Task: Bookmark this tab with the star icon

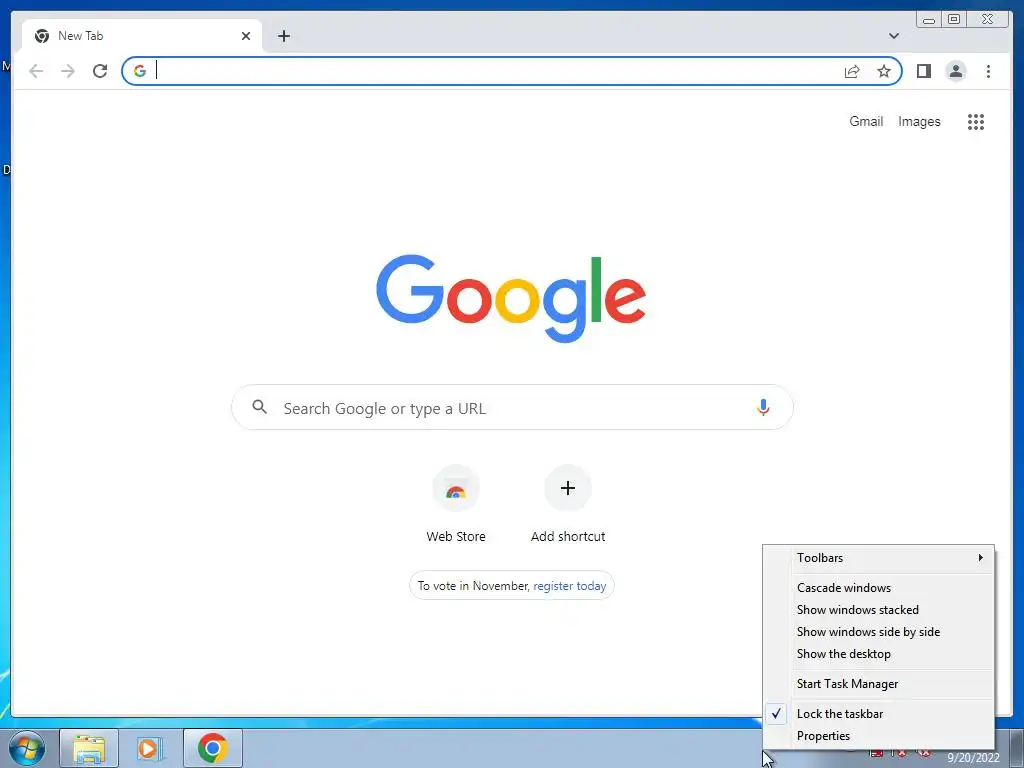Action: point(884,71)
